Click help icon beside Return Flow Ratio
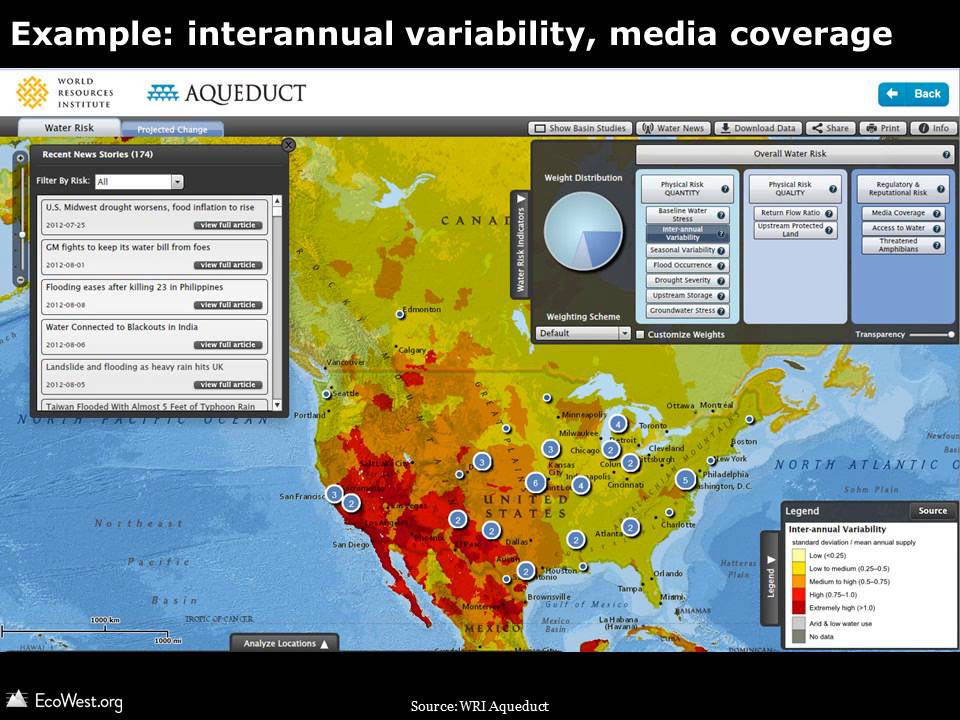 pos(828,214)
